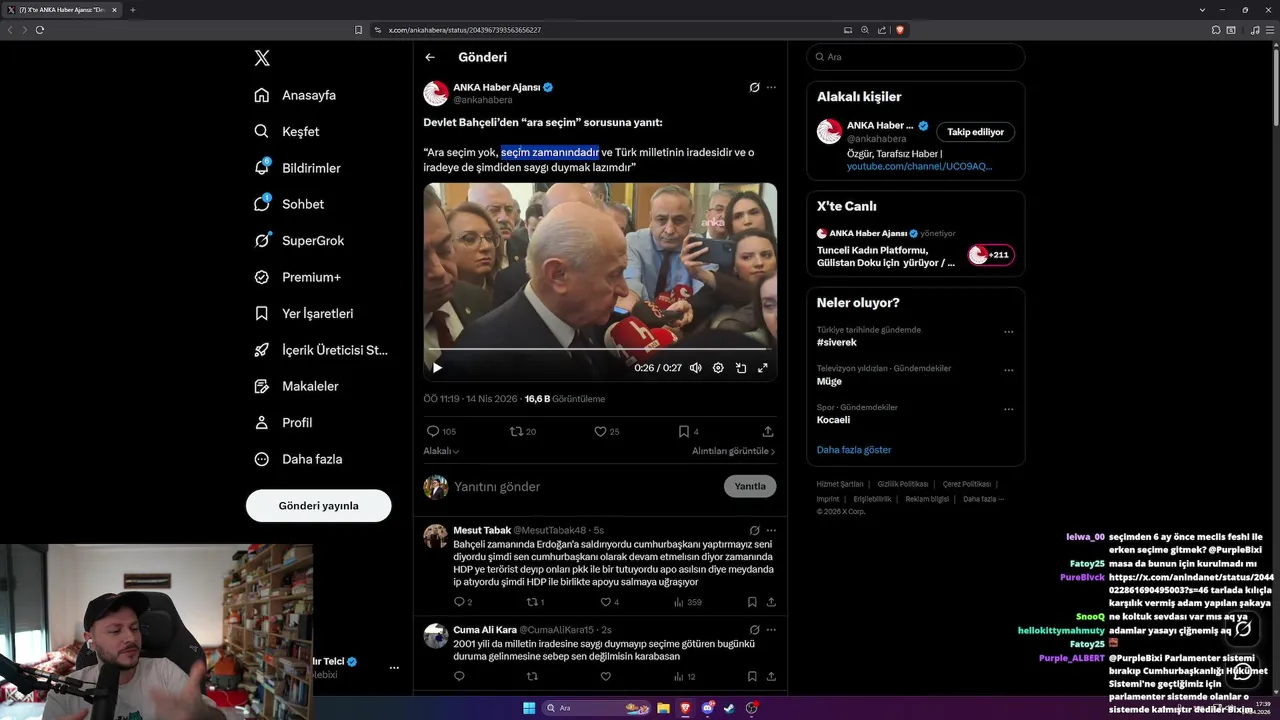Open Premium+ in the sidebar
The image size is (1280, 720).
click(x=297, y=277)
